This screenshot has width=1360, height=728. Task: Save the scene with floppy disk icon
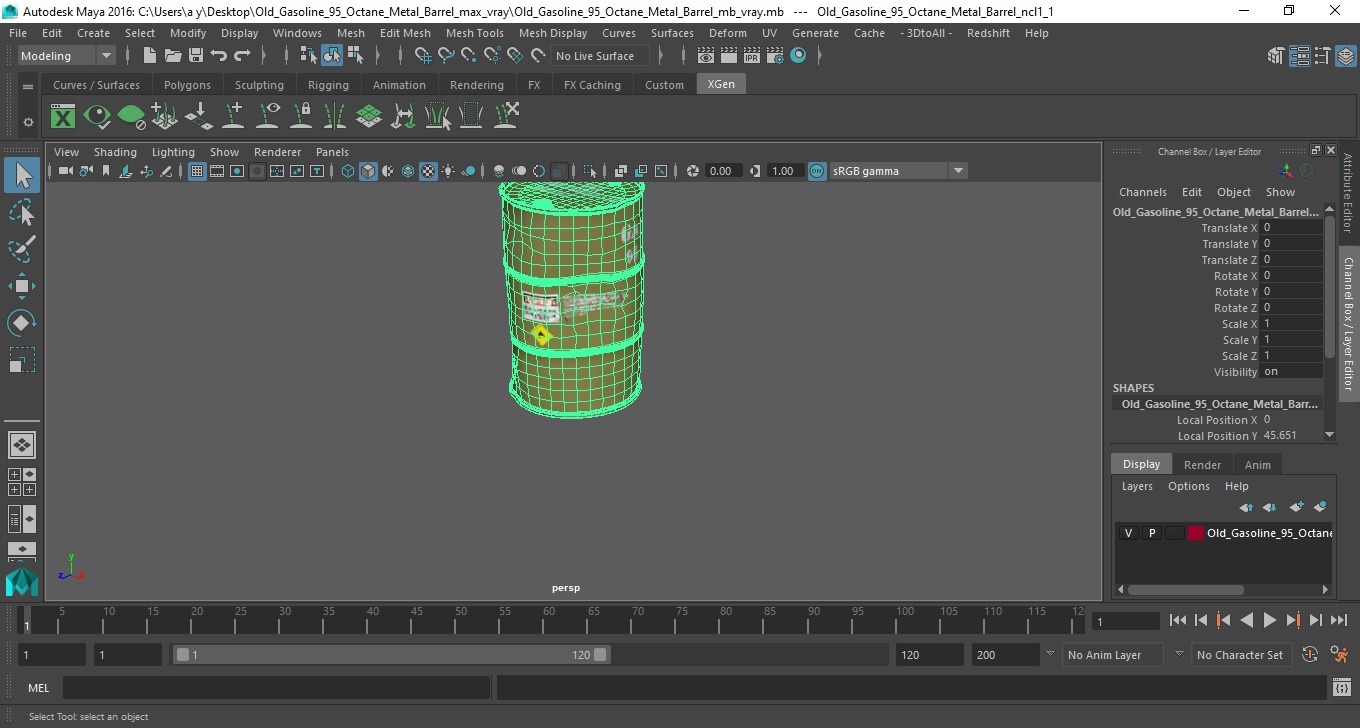coord(195,56)
